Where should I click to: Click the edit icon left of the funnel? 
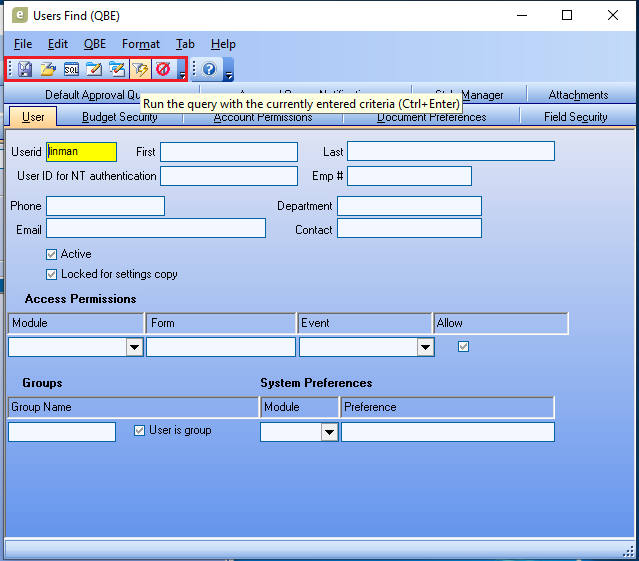click(x=117, y=69)
